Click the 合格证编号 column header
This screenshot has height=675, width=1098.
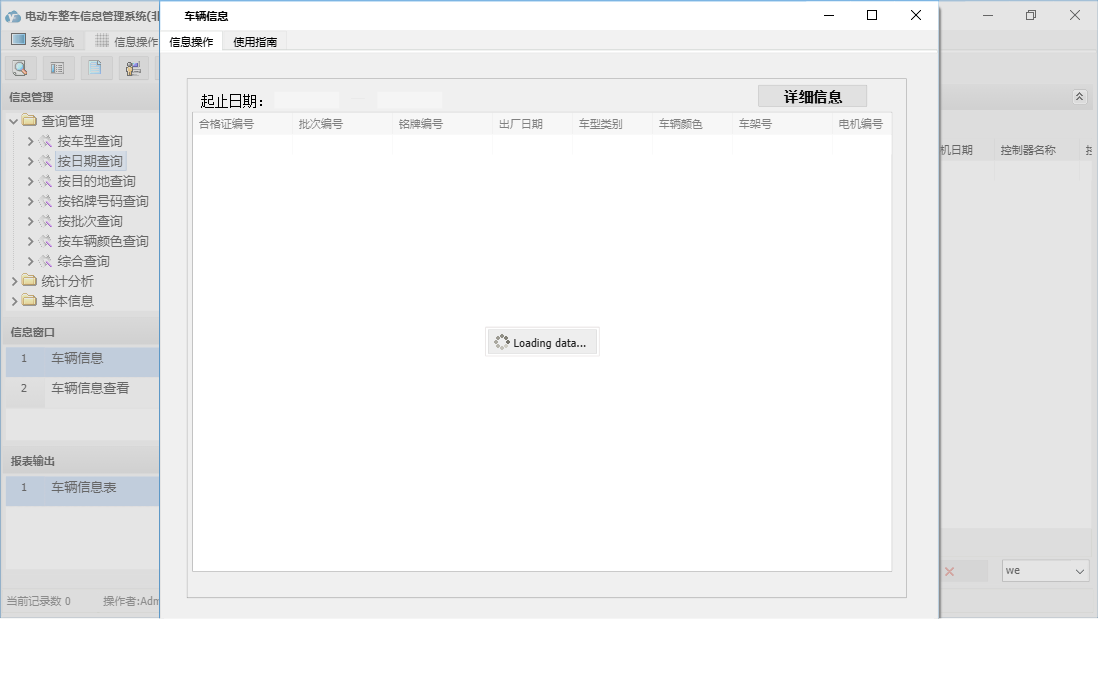pyautogui.click(x=225, y=123)
